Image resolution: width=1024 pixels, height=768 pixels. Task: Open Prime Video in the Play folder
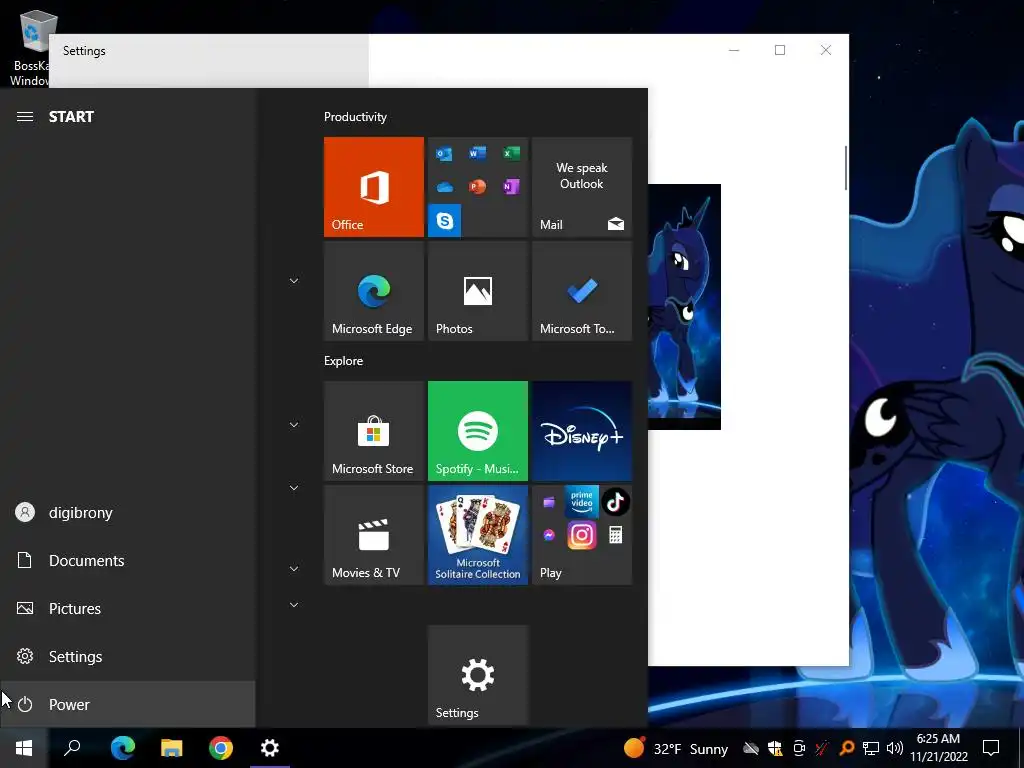(581, 502)
